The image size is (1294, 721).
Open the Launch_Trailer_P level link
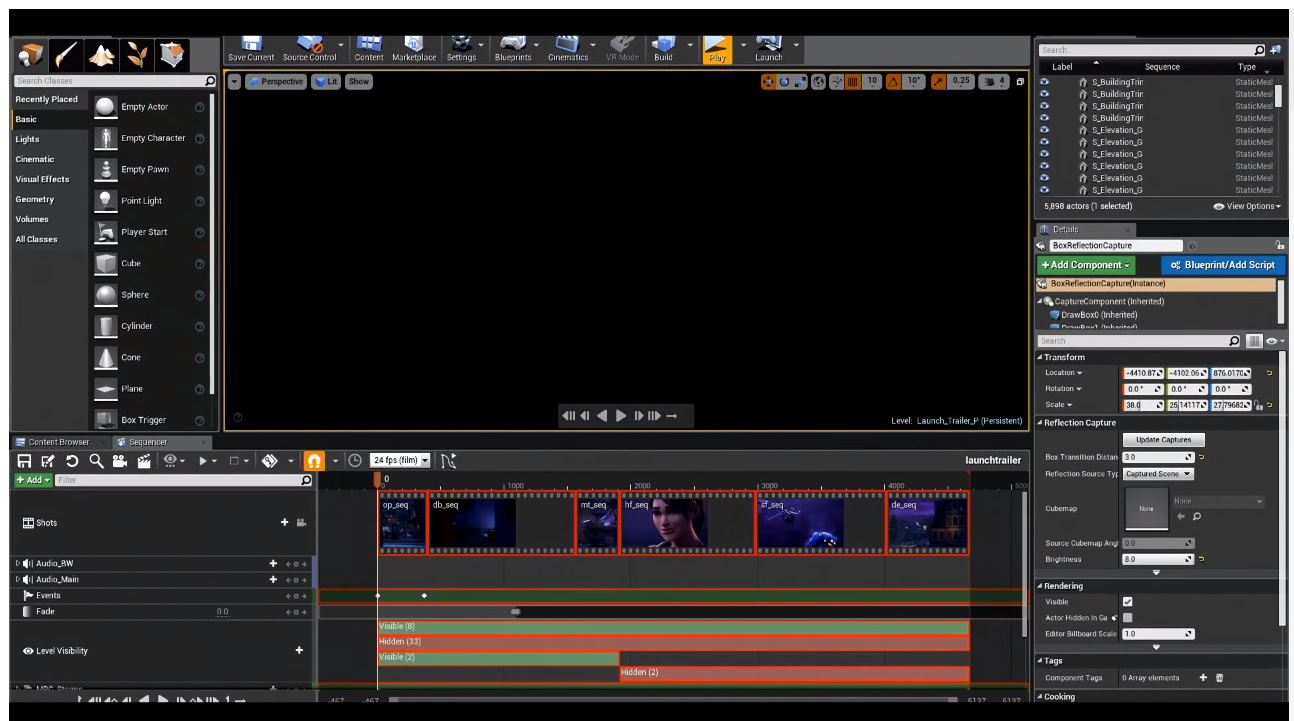[x=970, y=421]
